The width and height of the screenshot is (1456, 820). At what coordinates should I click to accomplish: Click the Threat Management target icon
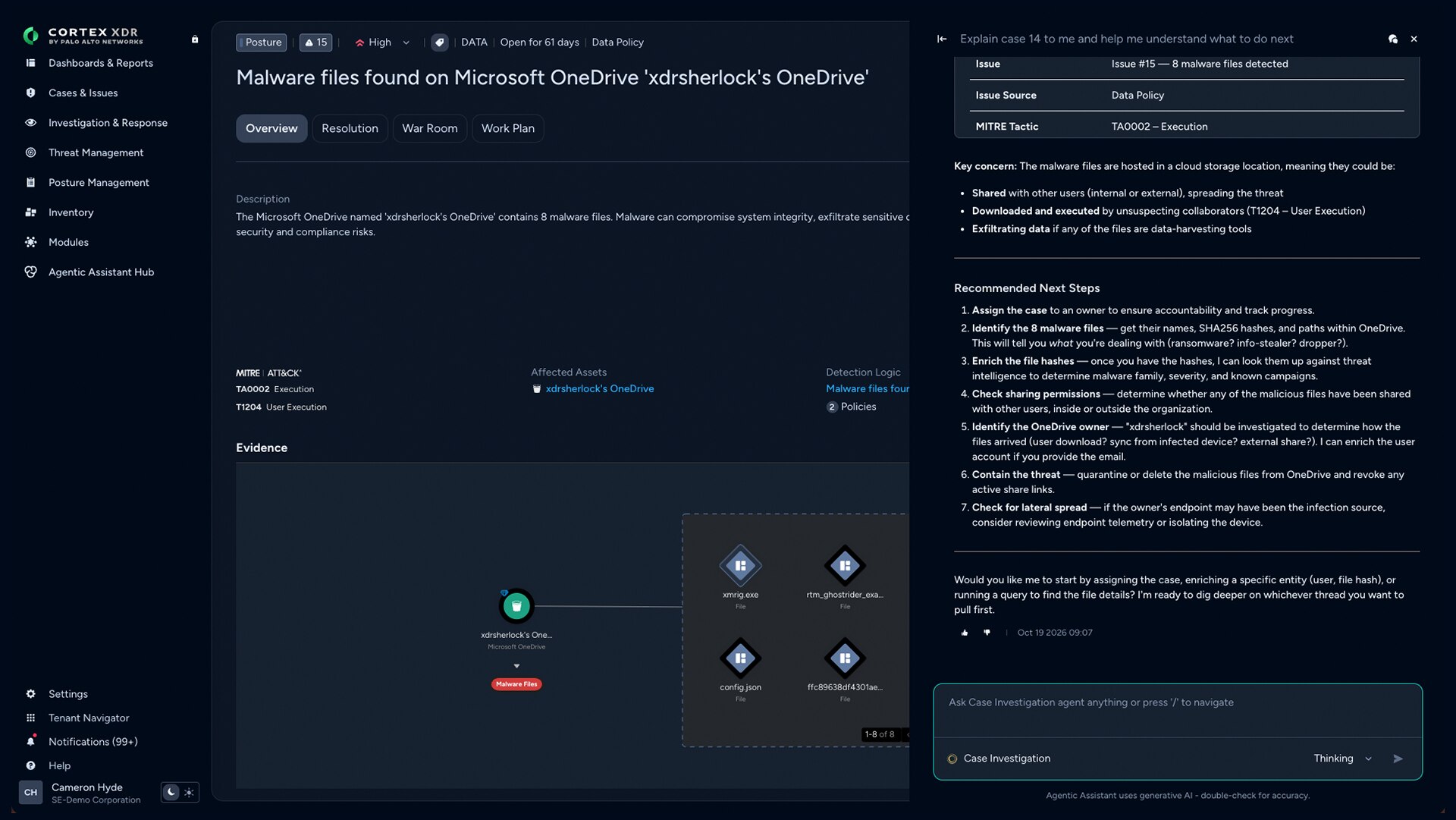click(x=30, y=152)
